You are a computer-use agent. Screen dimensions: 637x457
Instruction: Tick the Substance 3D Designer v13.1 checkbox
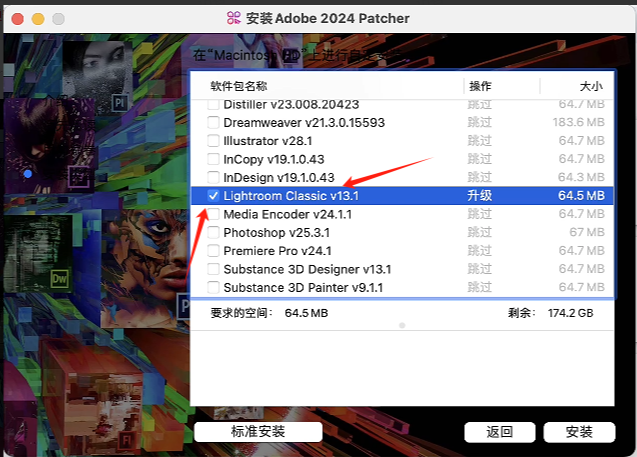[x=213, y=269]
